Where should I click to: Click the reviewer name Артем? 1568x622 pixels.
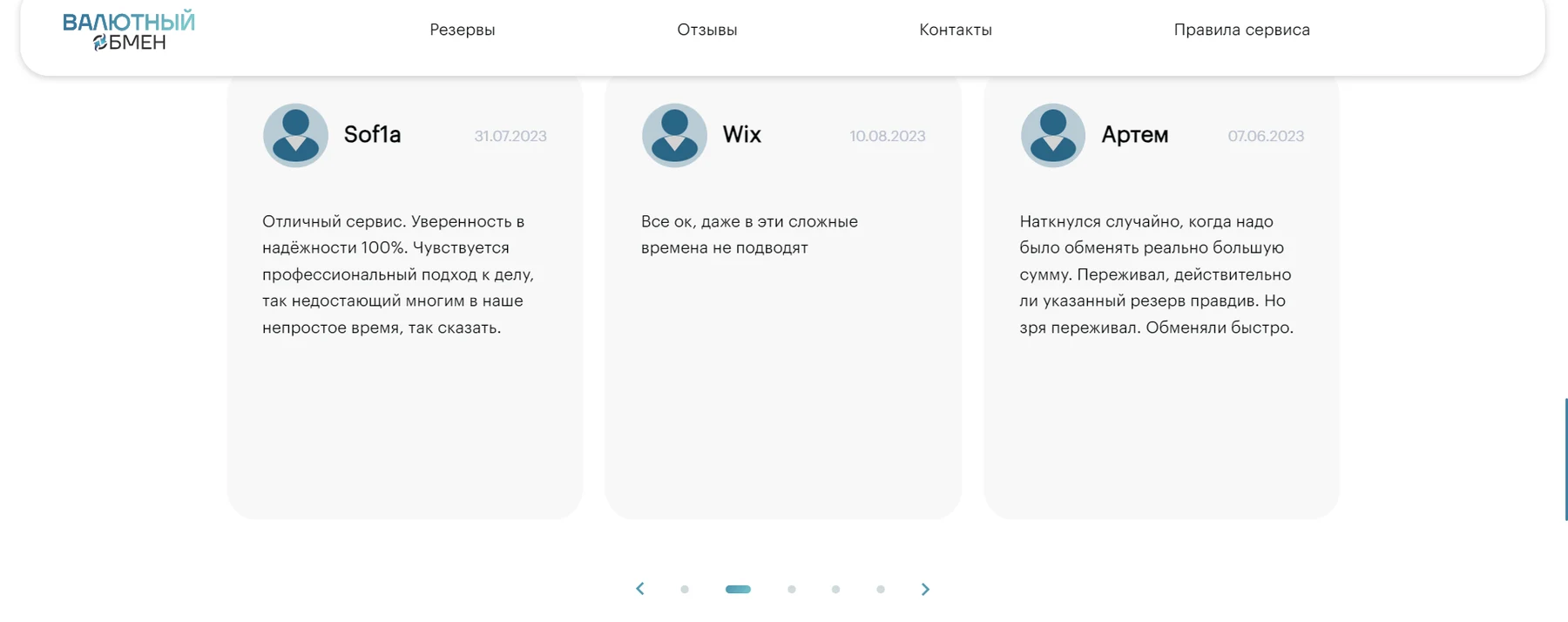click(1135, 135)
